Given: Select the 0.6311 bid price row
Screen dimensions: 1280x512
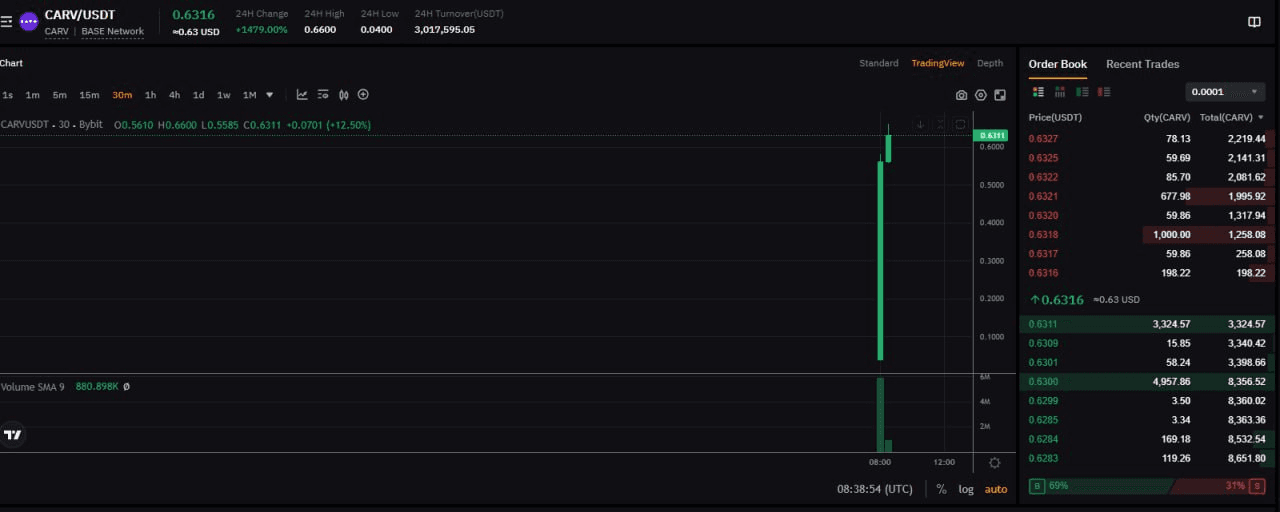Looking at the screenshot, I should click(x=1147, y=324).
